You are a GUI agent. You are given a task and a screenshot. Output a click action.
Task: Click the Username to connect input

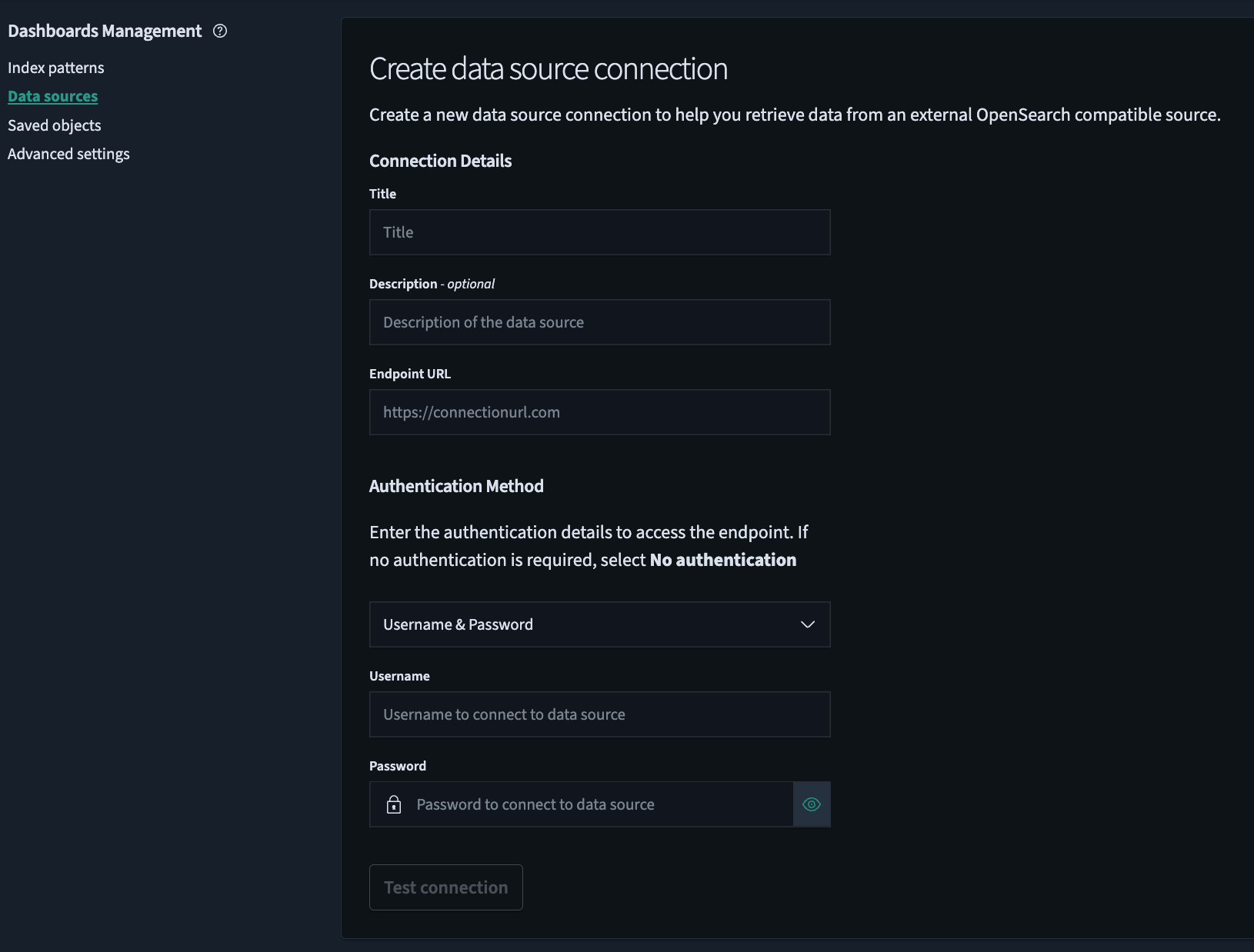[x=600, y=714]
